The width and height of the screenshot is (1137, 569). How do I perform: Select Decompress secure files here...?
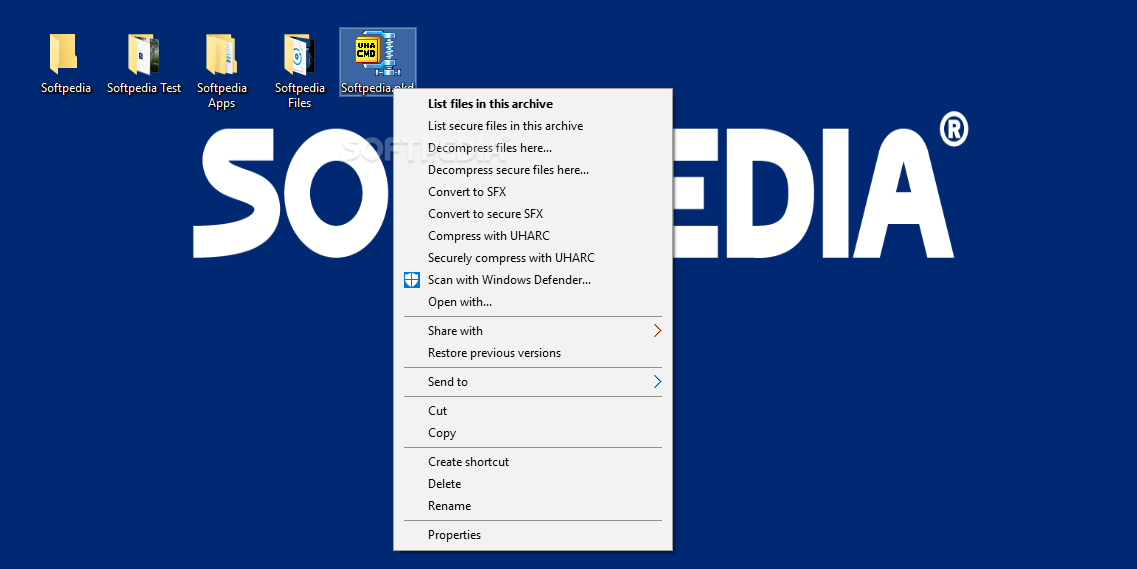point(533,170)
